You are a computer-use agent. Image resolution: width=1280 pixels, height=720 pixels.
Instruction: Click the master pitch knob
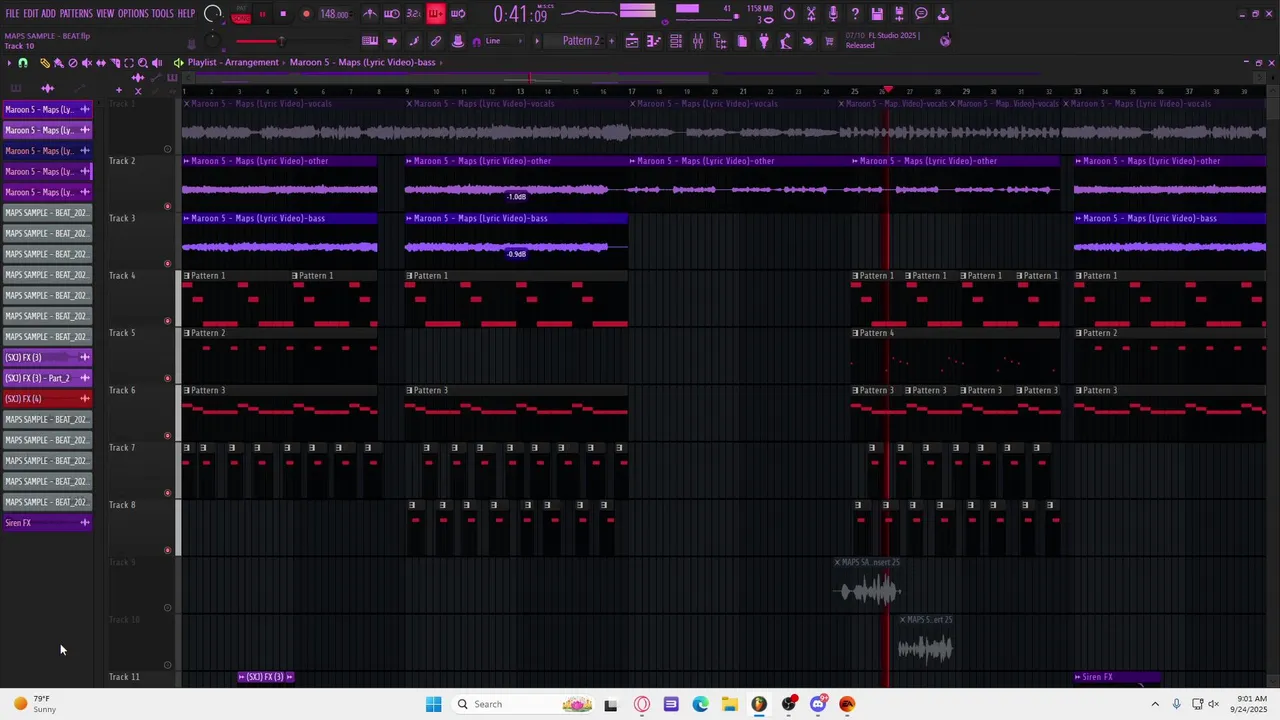pos(212,41)
